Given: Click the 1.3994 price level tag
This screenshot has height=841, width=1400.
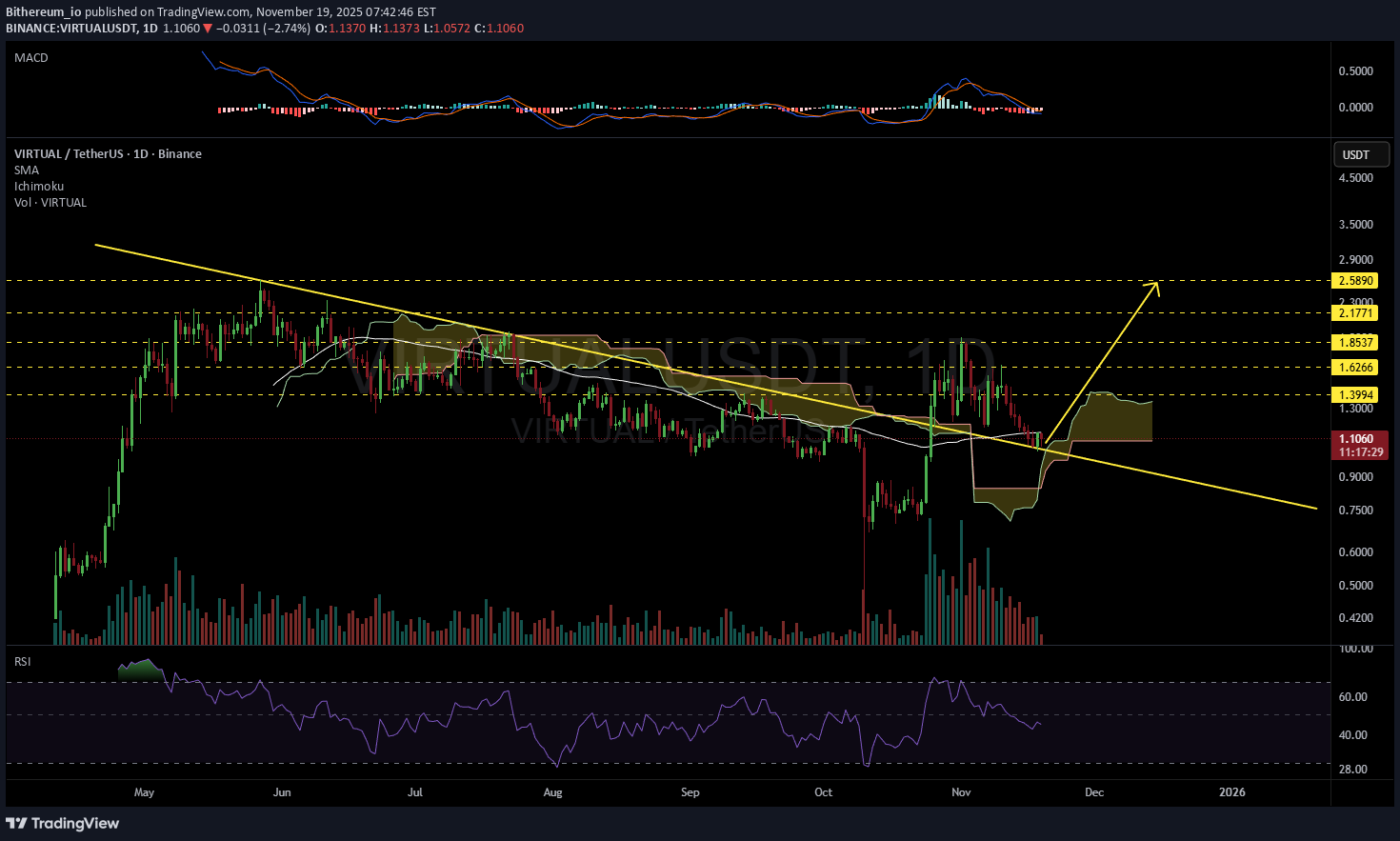Looking at the screenshot, I should click(1355, 395).
